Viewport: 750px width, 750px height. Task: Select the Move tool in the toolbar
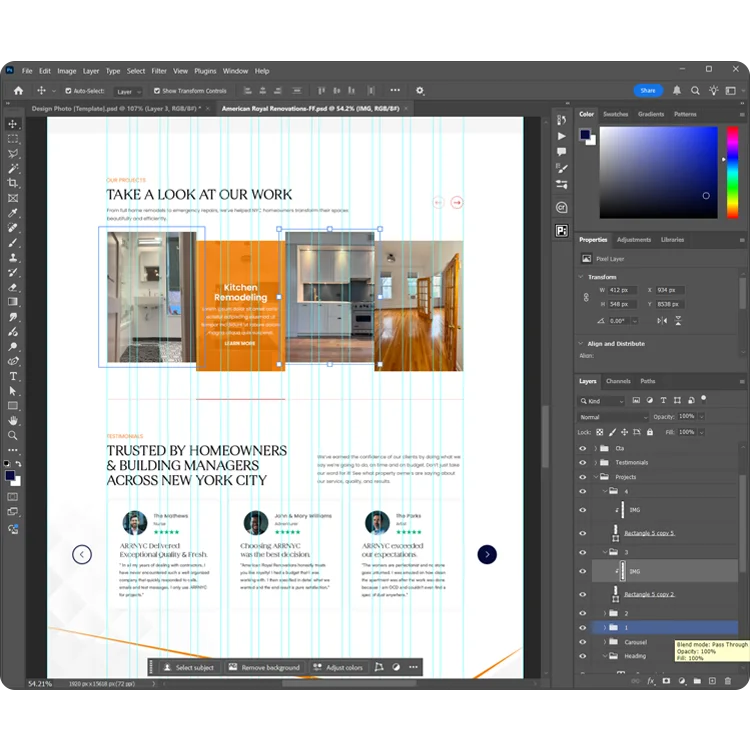(13, 124)
